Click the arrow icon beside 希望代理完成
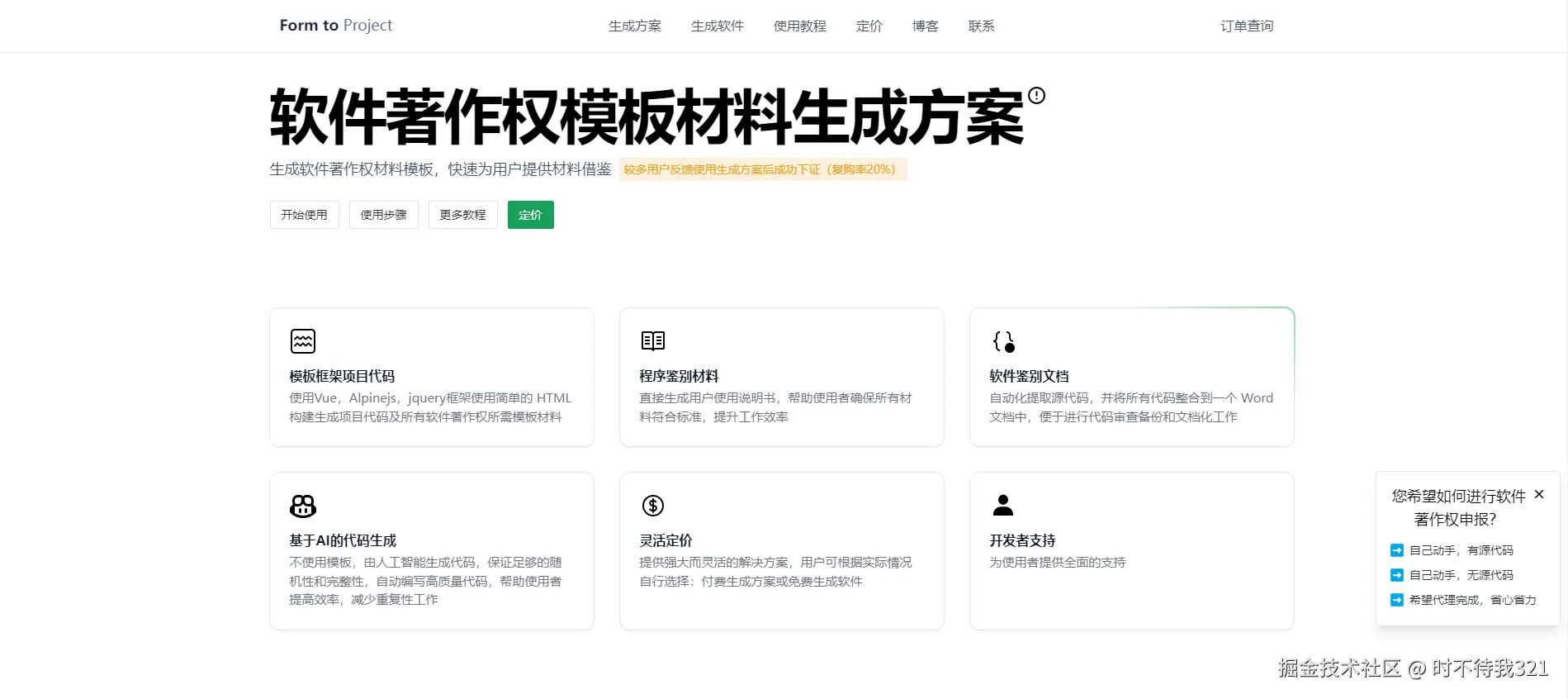This screenshot has width=1568, height=699. click(1397, 600)
